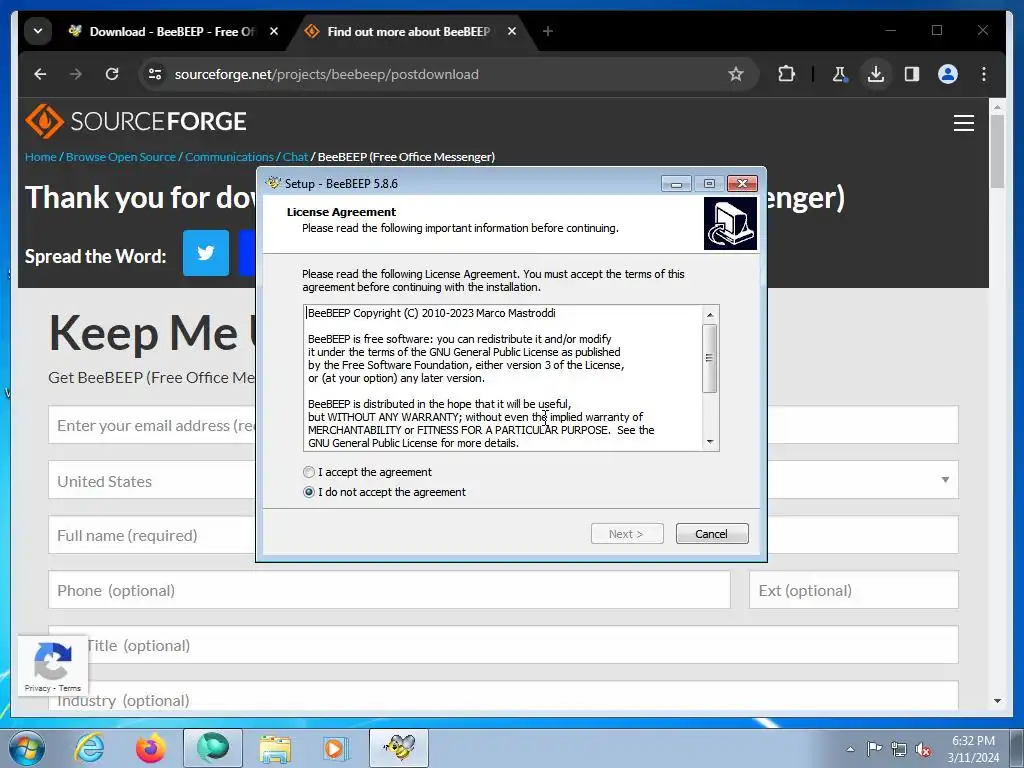Follow the Home breadcrumb link
Viewport: 1024px width, 768px height.
(40, 157)
